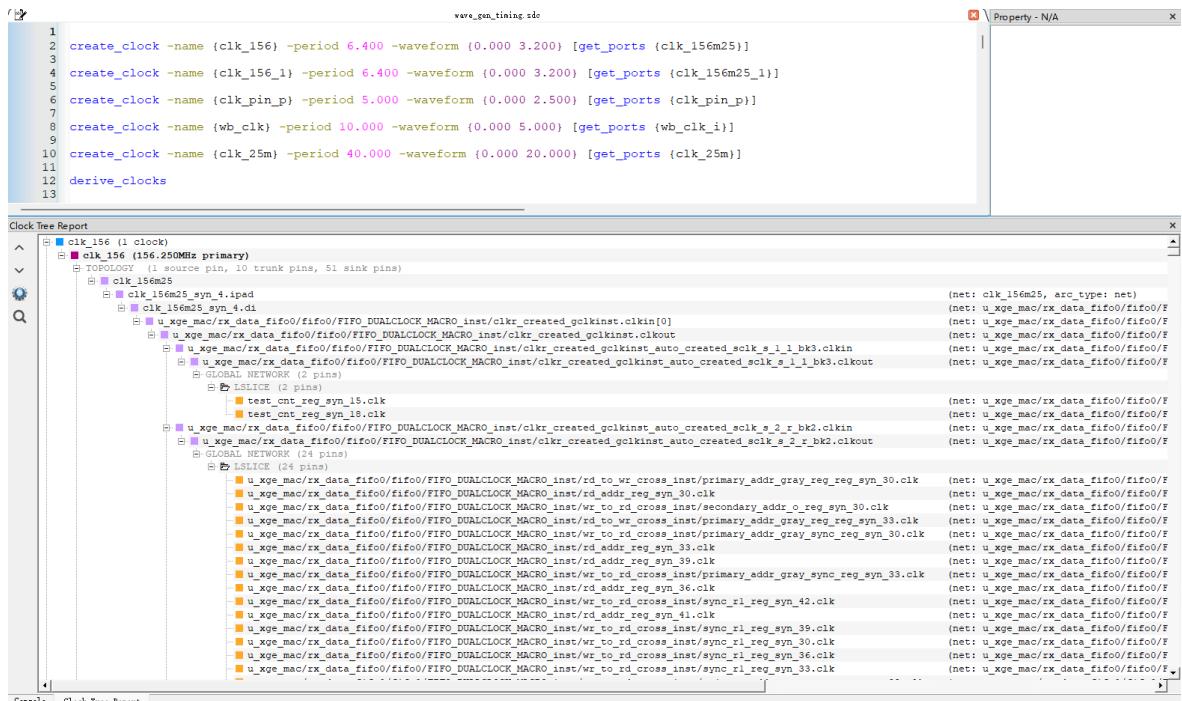Select the test_cnt_reg_syn_15.clk row
This screenshot has height=701, width=1182.
(x=317, y=401)
